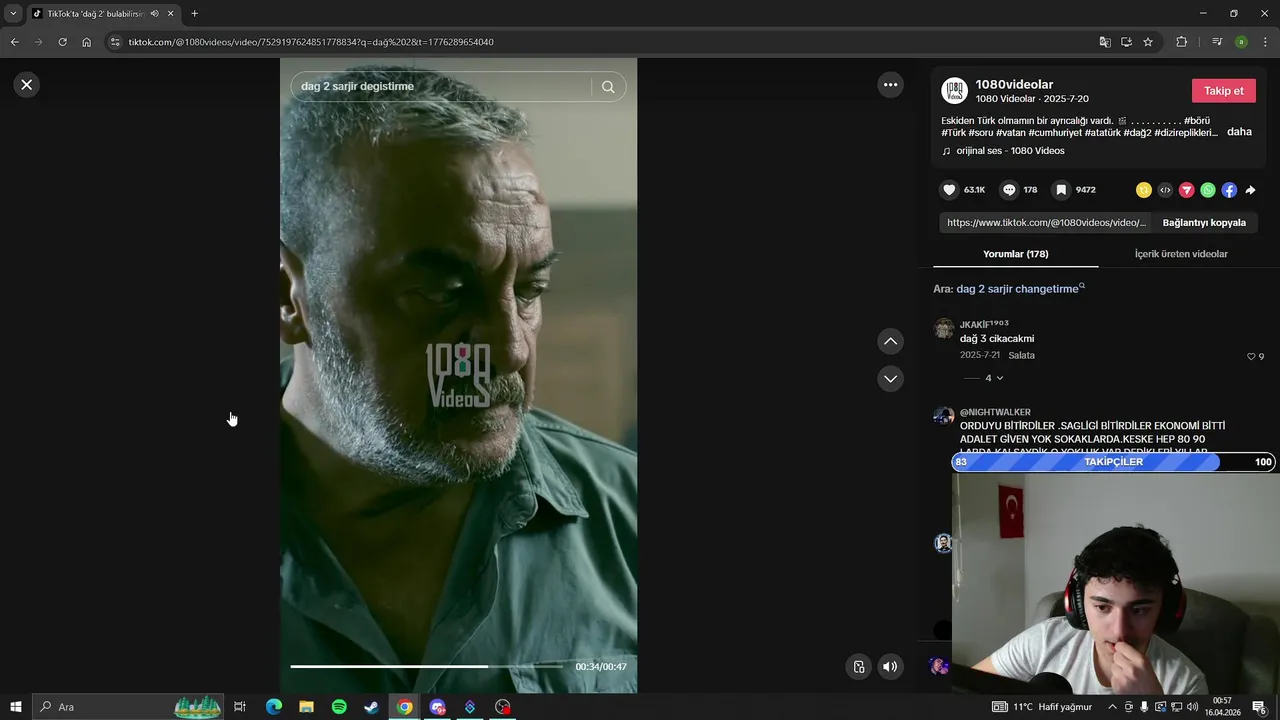Image resolution: width=1280 pixels, height=720 pixels.
Task: Open JKAKİF commenter avatar
Action: coord(943,329)
